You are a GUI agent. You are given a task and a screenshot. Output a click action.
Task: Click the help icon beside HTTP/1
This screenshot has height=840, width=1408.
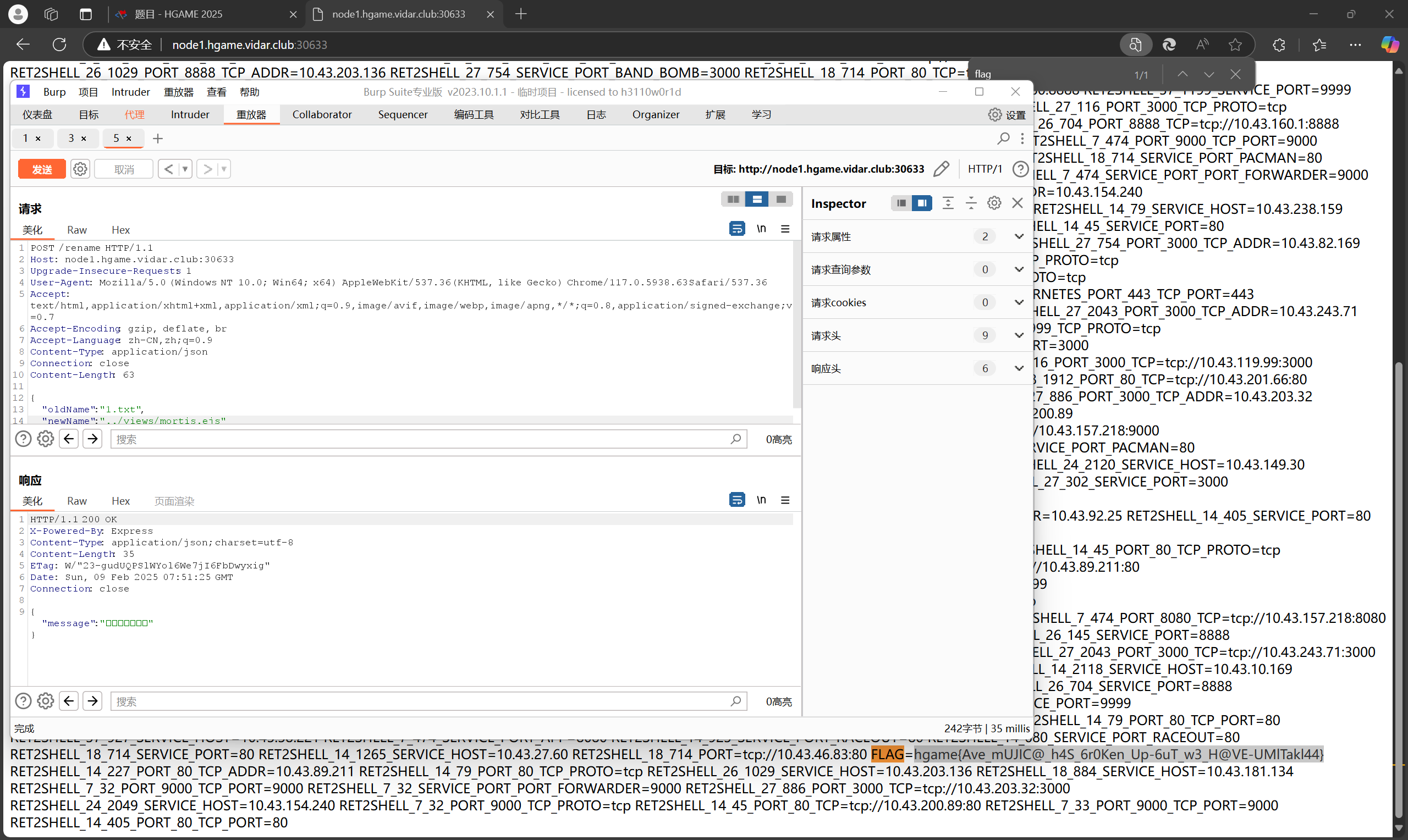tap(1020, 169)
